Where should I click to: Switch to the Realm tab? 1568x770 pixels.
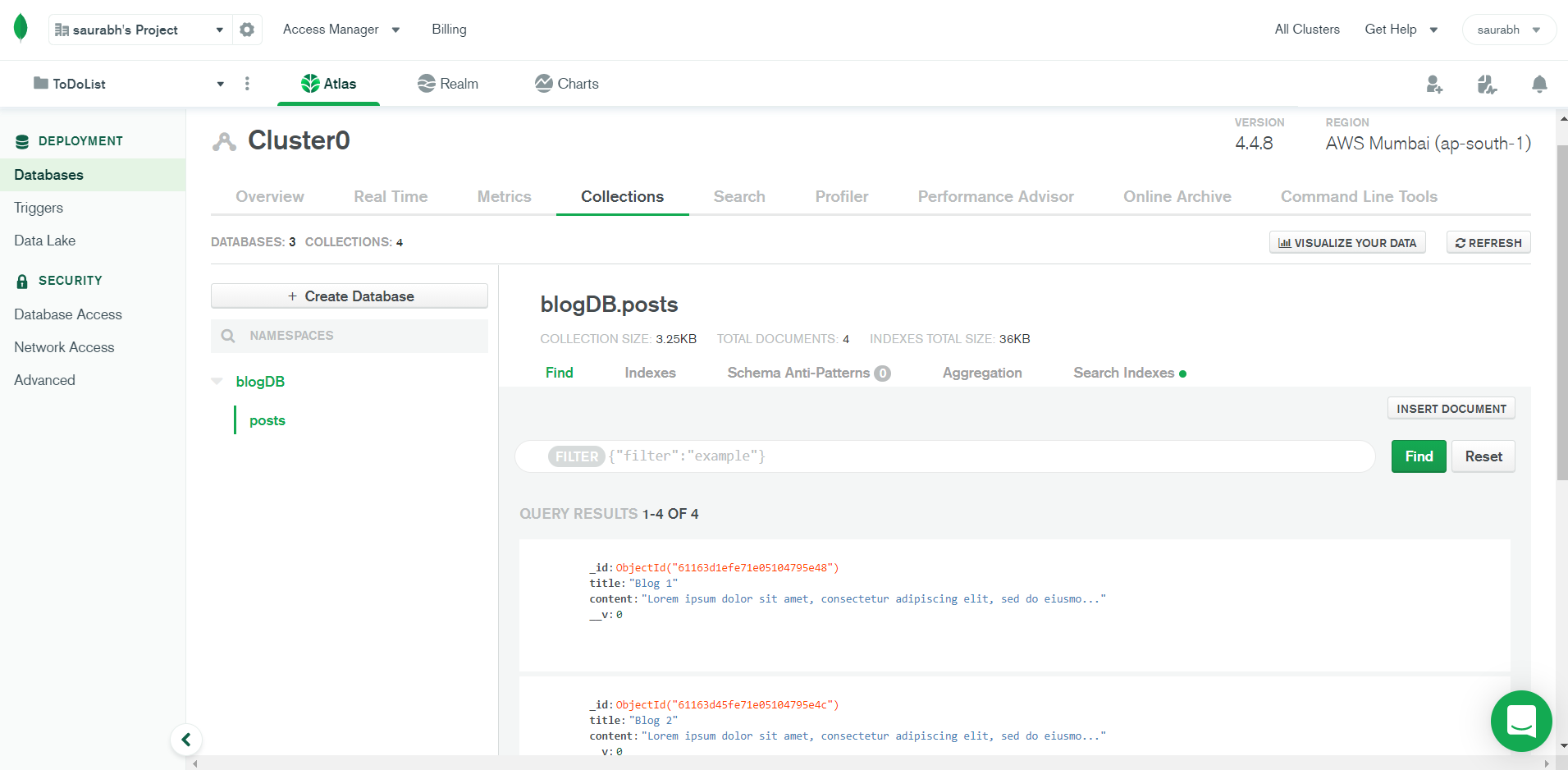(448, 84)
